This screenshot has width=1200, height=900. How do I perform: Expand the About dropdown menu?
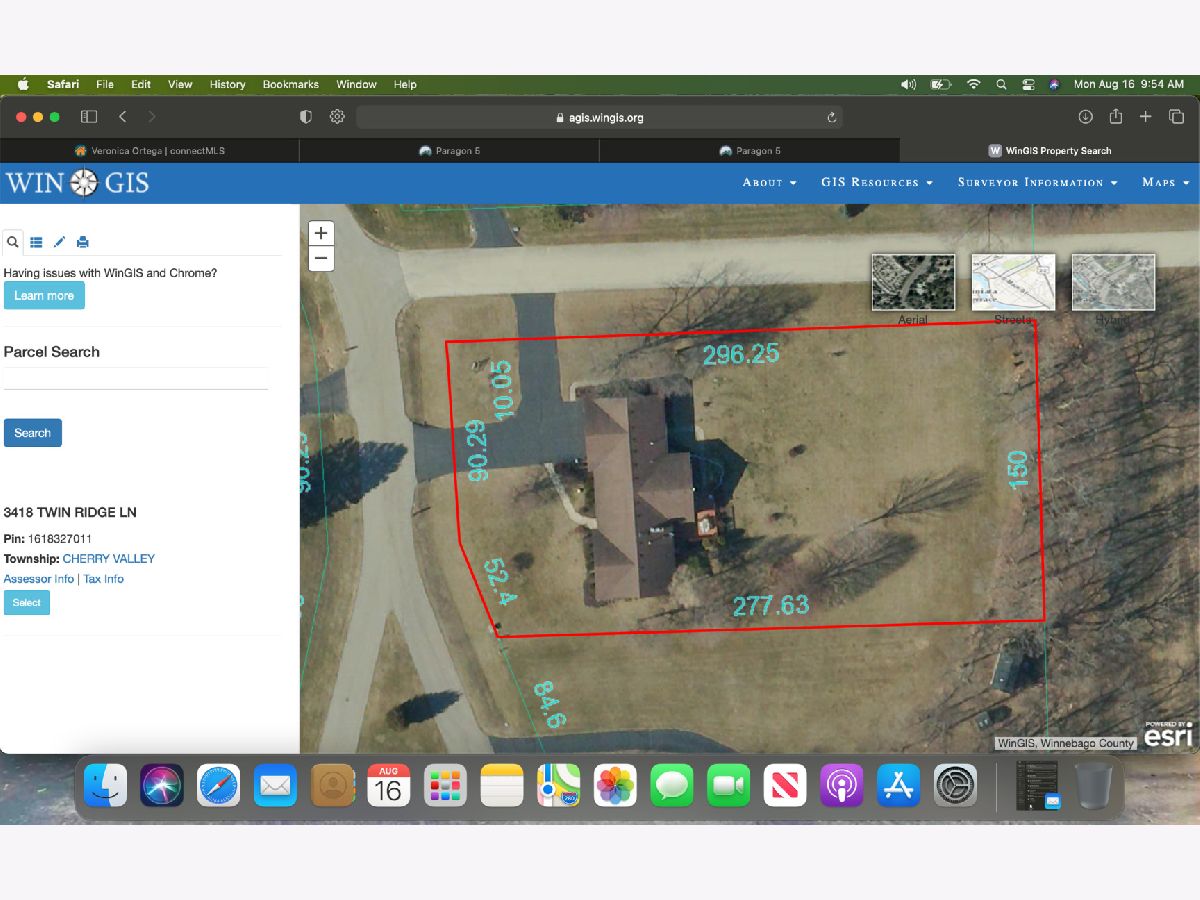pyautogui.click(x=769, y=183)
